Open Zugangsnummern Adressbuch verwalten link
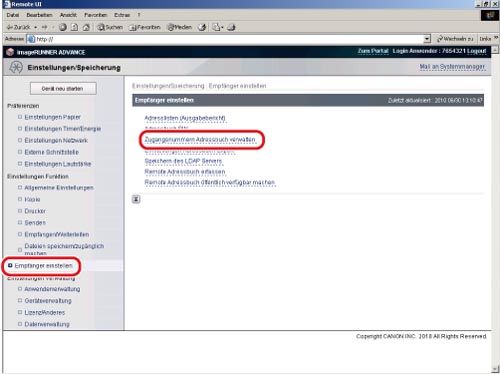 pyautogui.click(x=200, y=140)
